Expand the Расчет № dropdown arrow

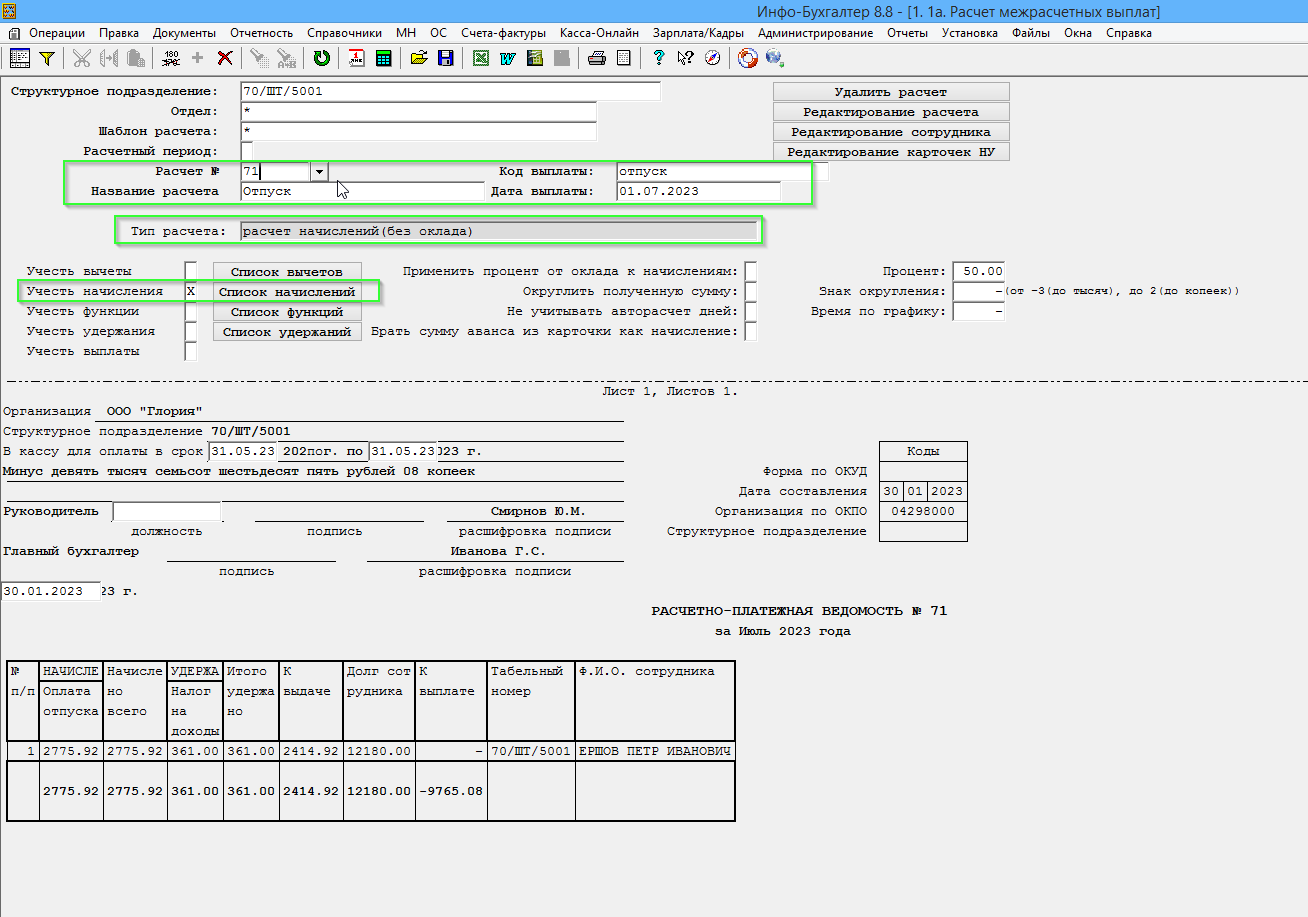(x=319, y=171)
